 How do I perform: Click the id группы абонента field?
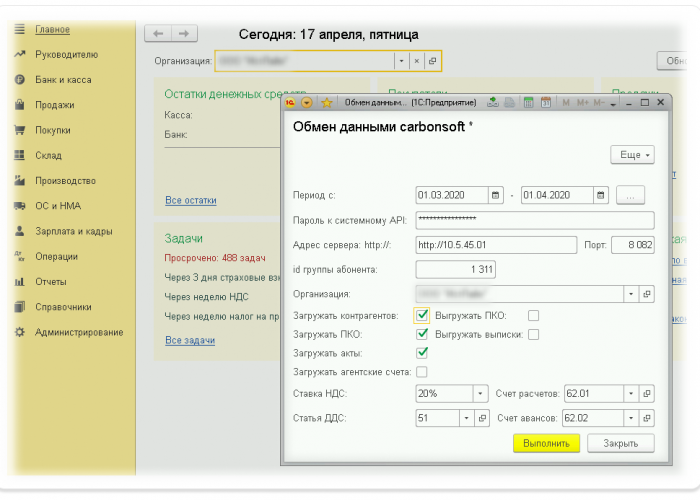pos(455,270)
